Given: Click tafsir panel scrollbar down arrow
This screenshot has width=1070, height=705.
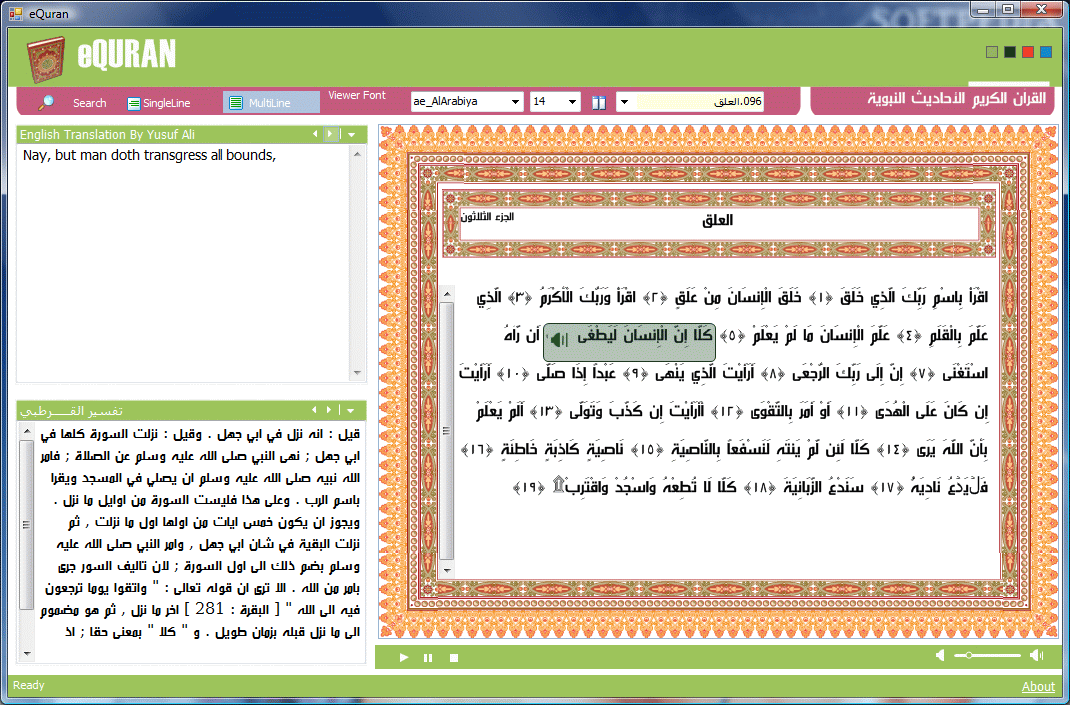Looking at the screenshot, I should [27, 654].
